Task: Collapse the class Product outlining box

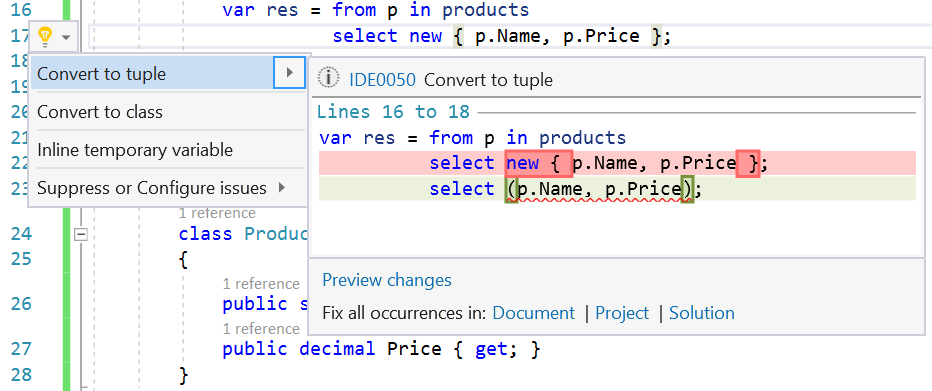Action: point(81,234)
